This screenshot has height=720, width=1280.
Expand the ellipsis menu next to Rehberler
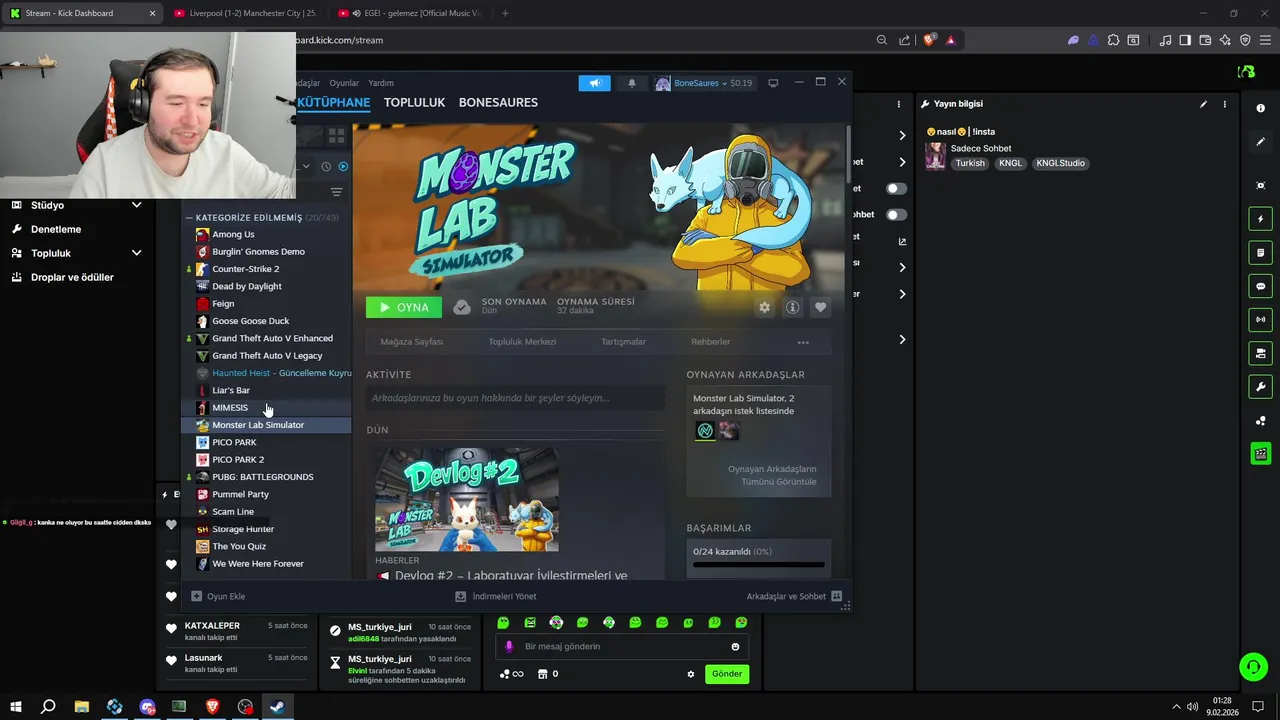coord(803,342)
